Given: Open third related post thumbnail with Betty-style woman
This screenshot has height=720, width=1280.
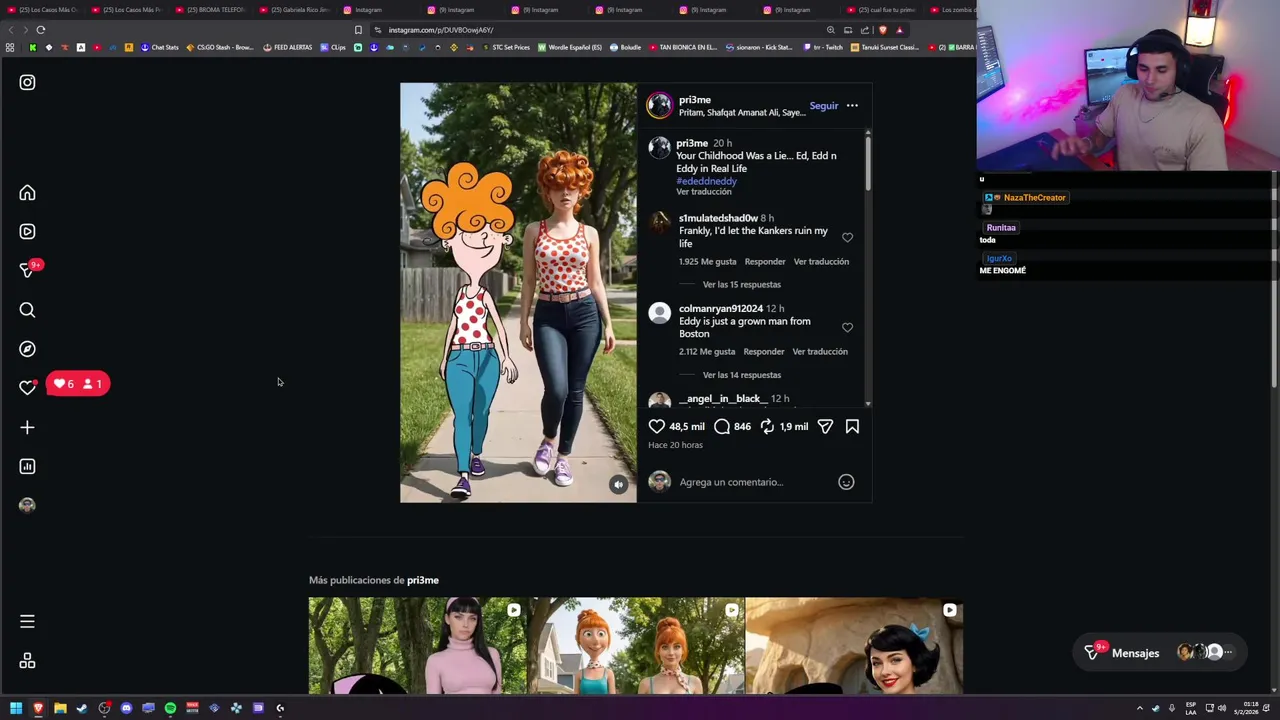Looking at the screenshot, I should click(854, 646).
